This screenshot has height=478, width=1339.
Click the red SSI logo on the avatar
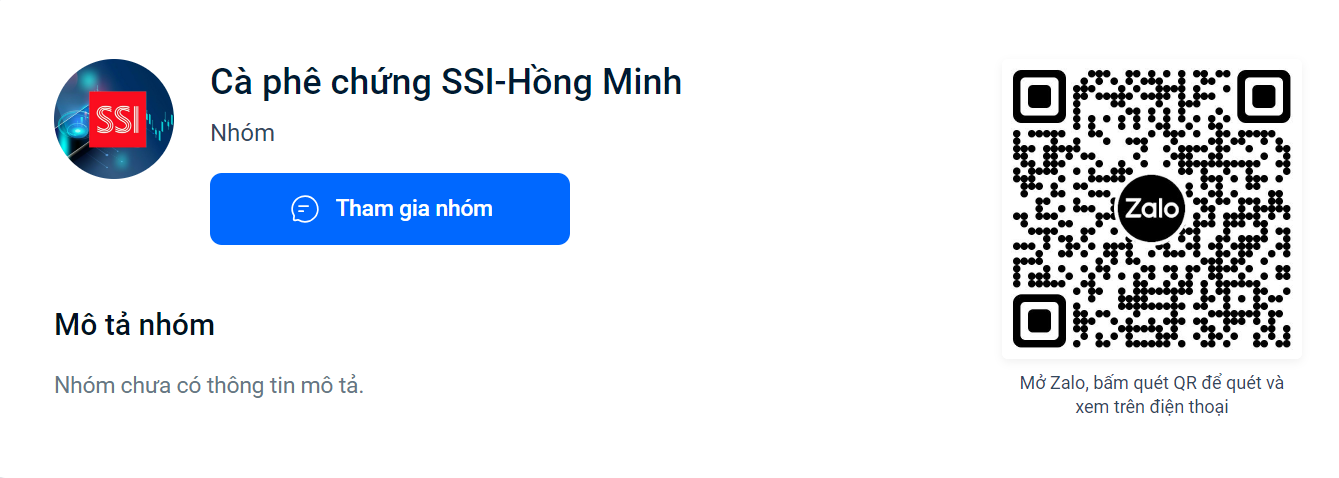pos(118,120)
